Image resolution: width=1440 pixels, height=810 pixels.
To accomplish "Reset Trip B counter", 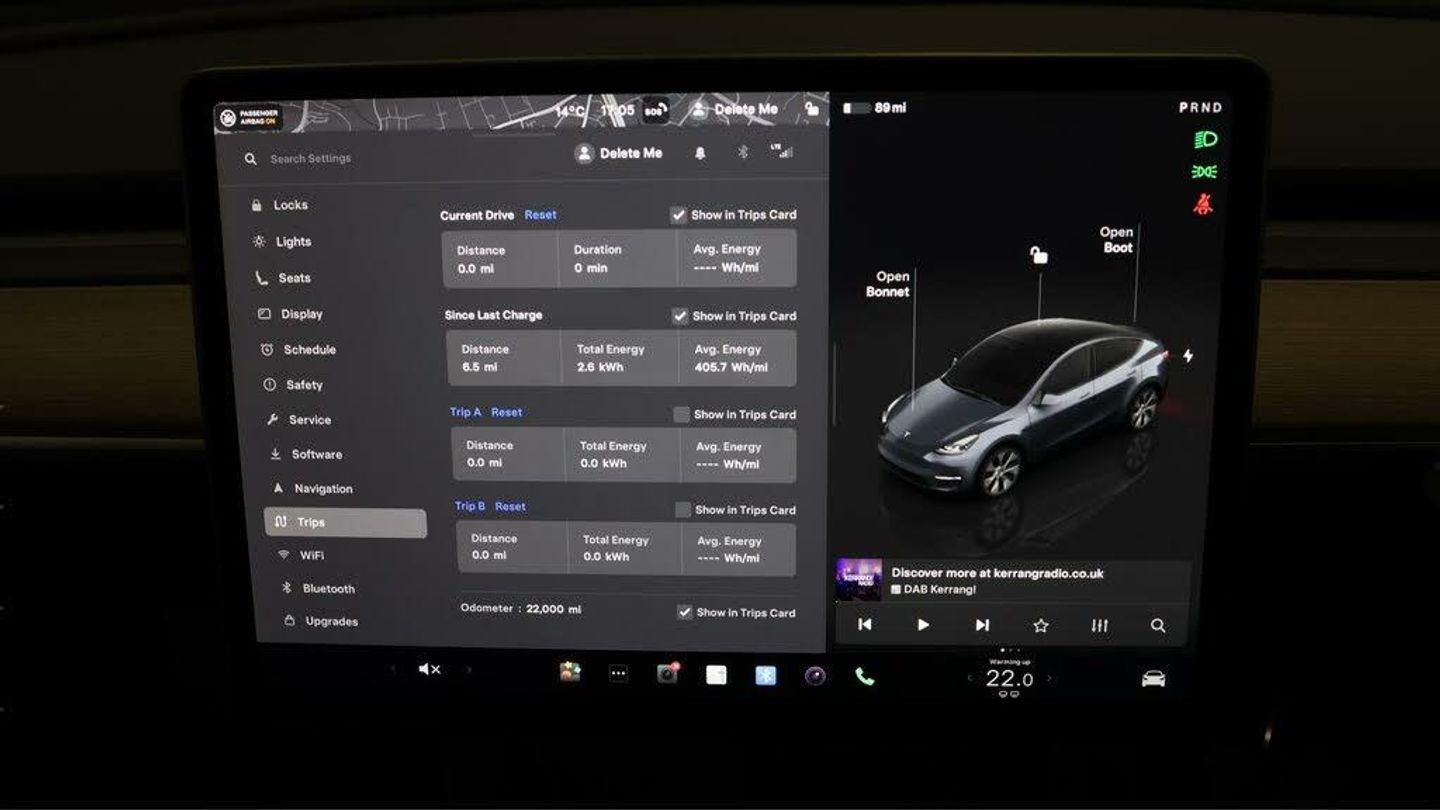I will click(510, 506).
